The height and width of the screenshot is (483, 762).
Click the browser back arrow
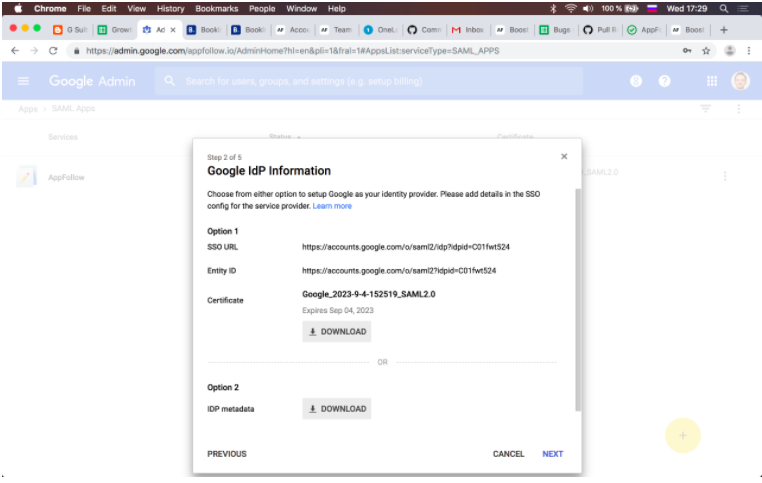(x=15, y=51)
